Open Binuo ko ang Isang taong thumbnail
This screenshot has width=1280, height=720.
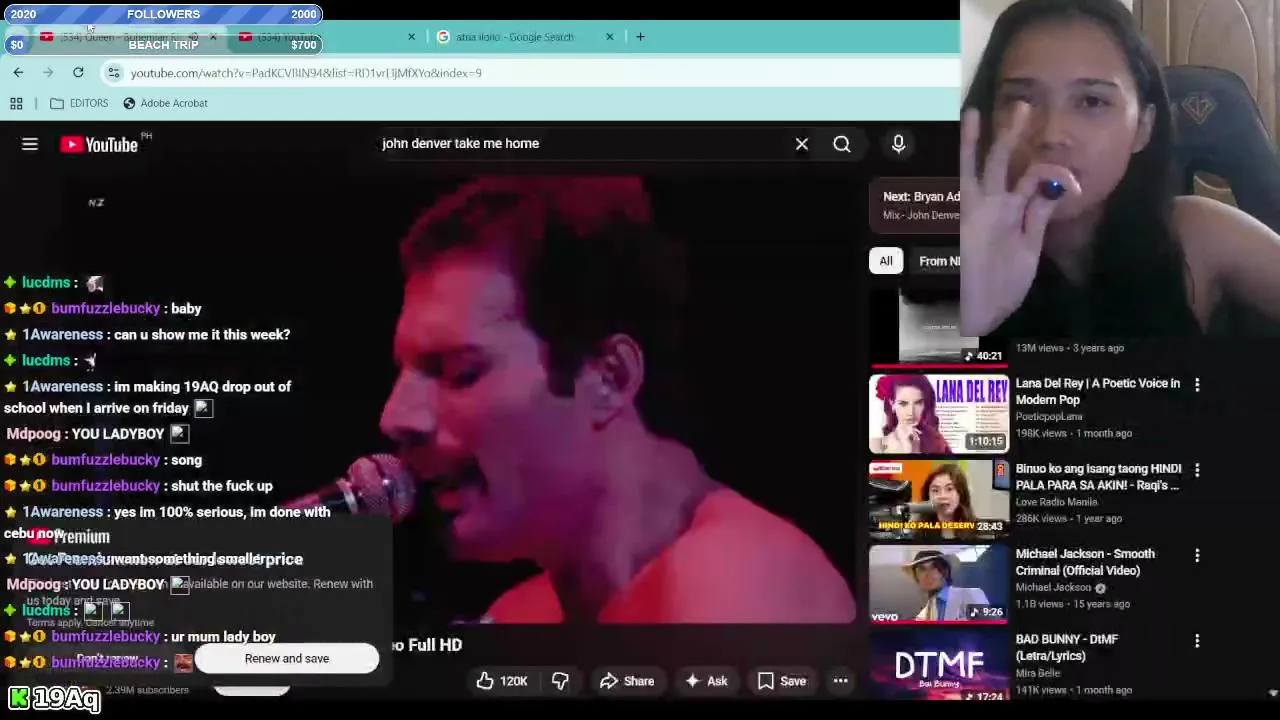939,498
